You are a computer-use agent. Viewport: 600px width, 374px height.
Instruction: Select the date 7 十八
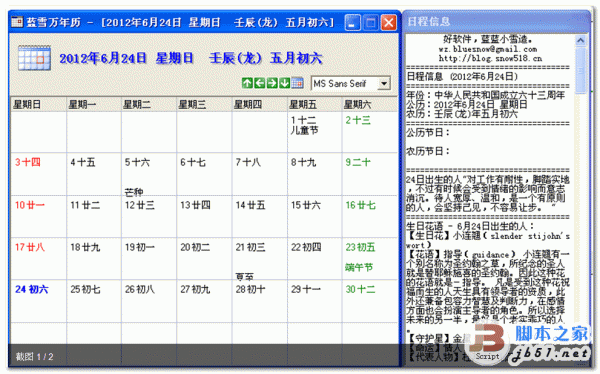pos(259,174)
